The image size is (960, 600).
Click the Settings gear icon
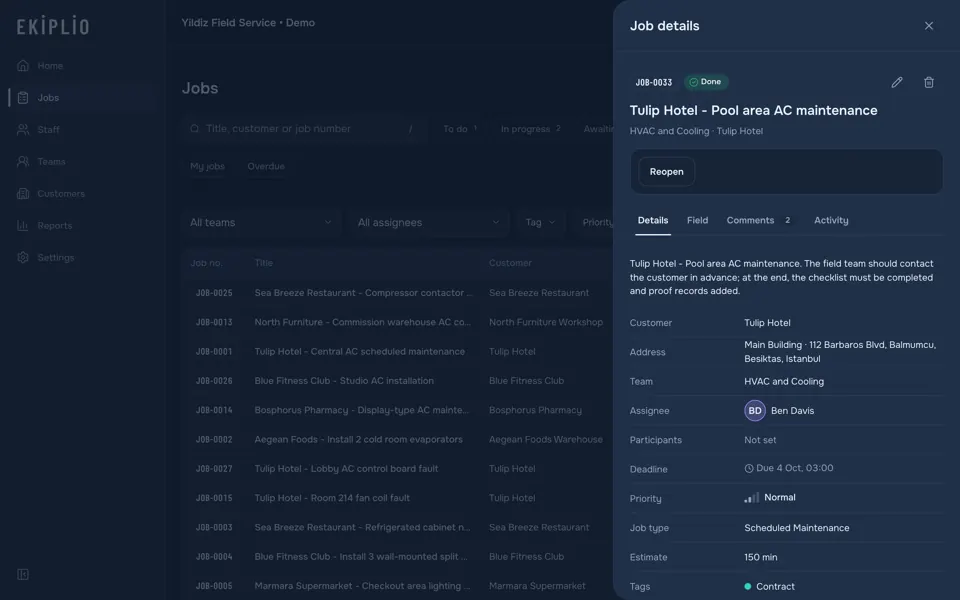[x=23, y=257]
